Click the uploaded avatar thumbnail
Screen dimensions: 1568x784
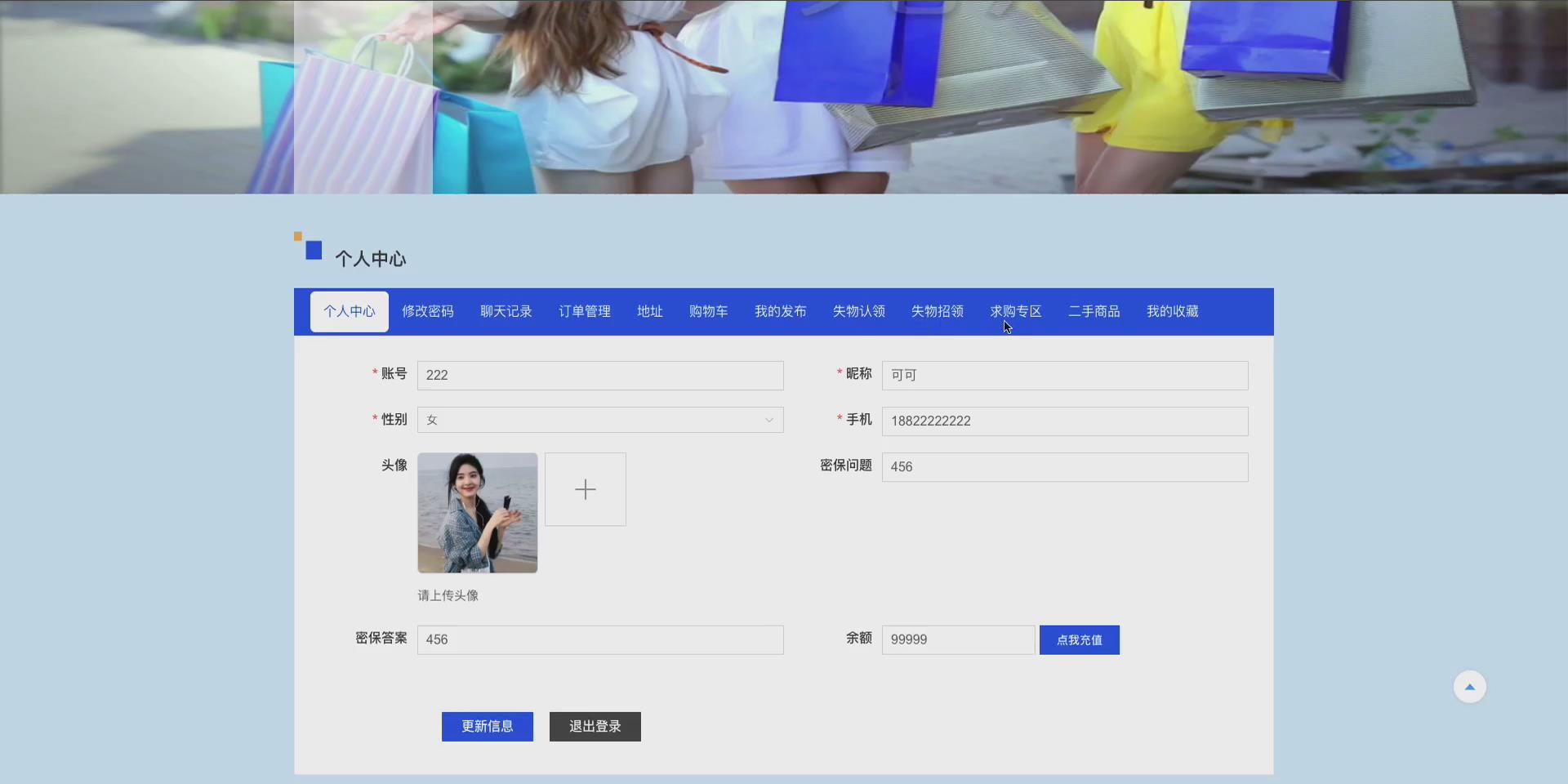click(x=477, y=513)
